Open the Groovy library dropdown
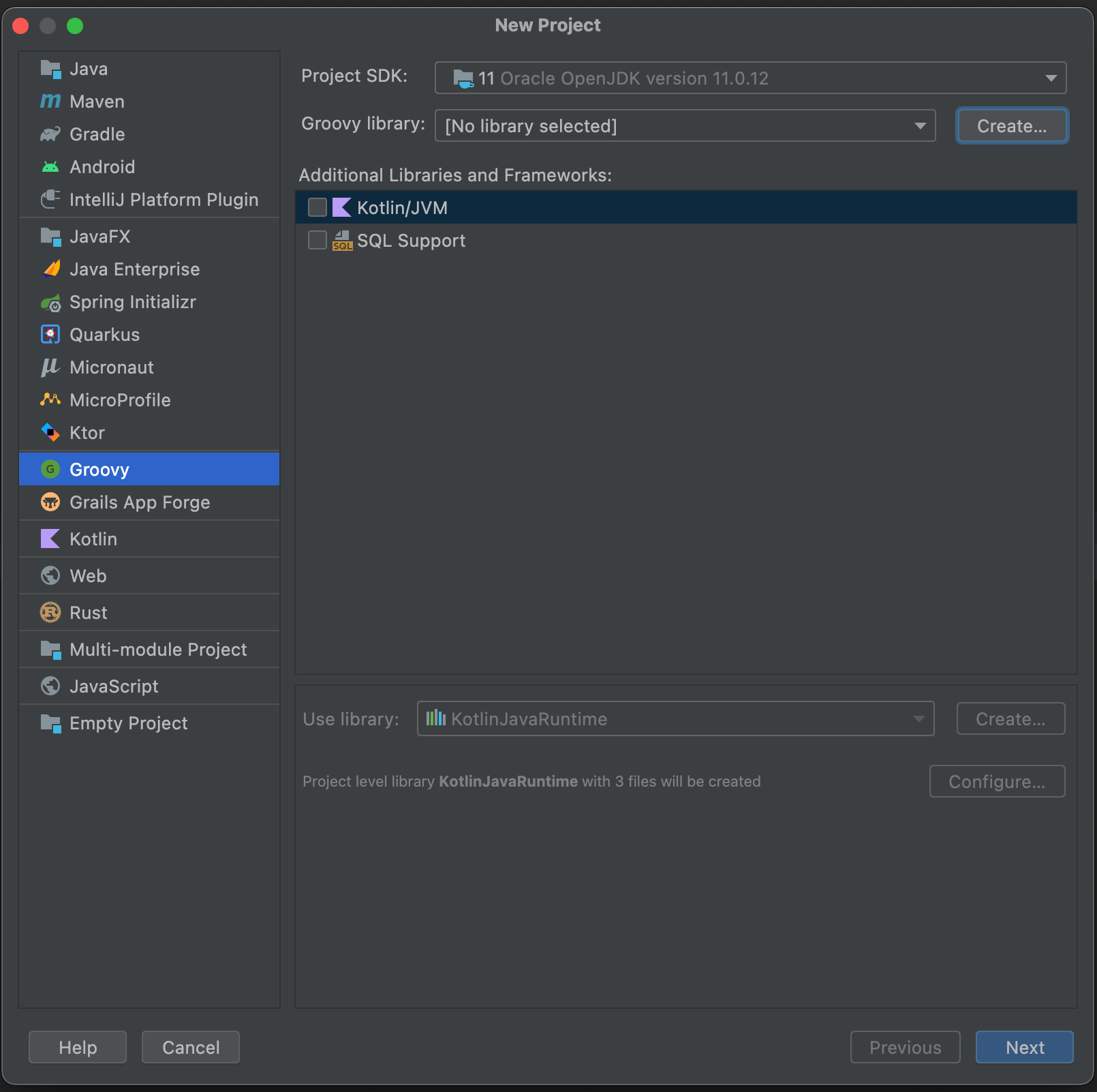 click(x=685, y=125)
